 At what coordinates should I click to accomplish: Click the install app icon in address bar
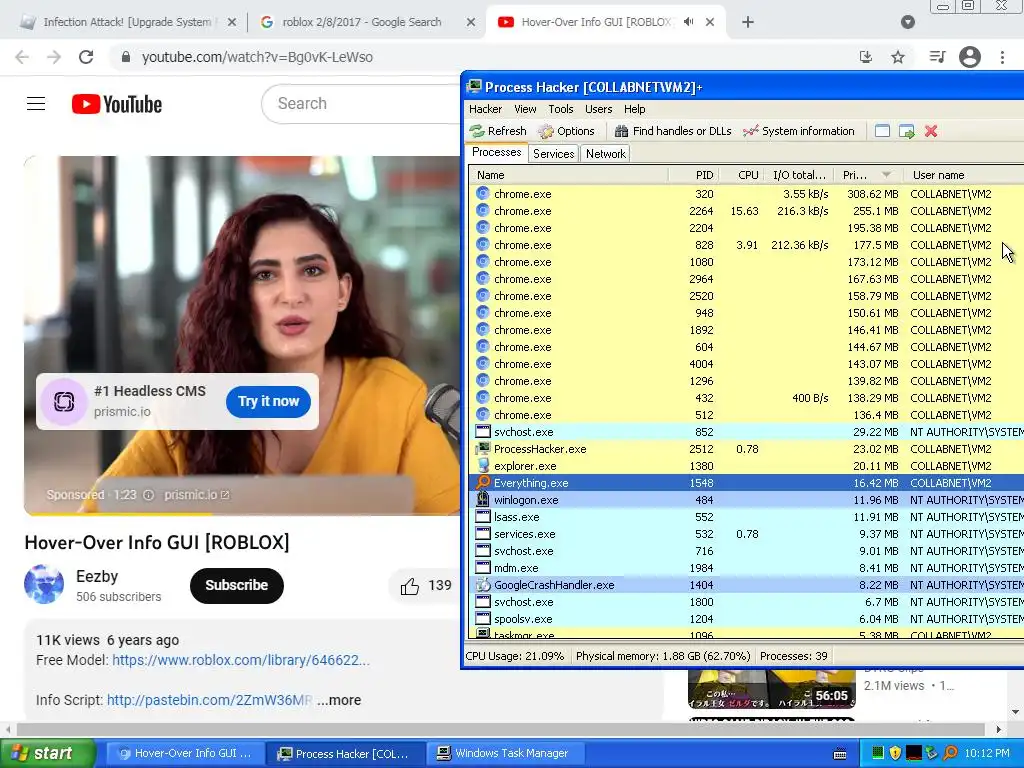866,57
